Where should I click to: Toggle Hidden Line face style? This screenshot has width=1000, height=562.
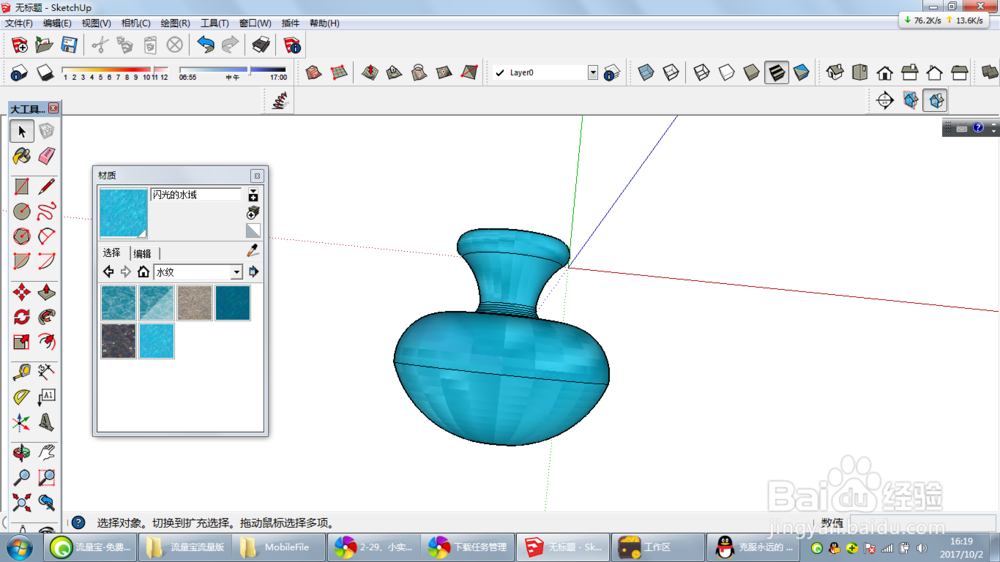[726, 73]
